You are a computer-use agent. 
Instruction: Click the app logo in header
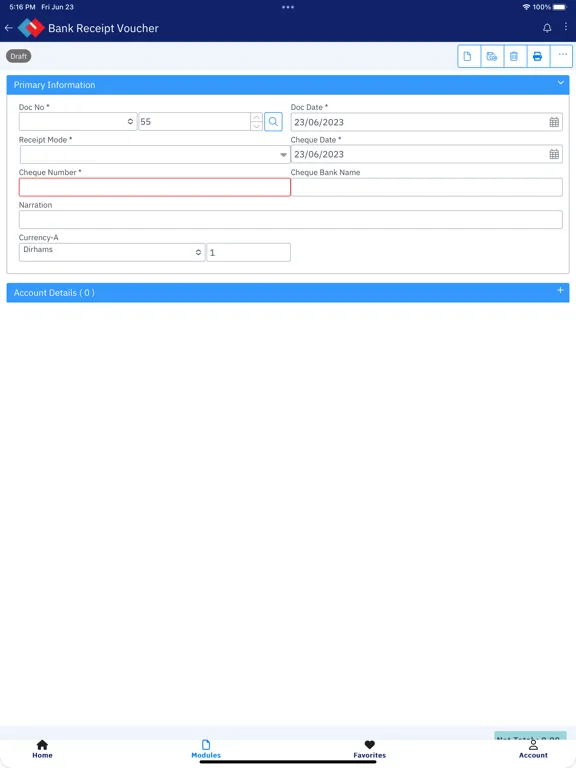pos(31,28)
